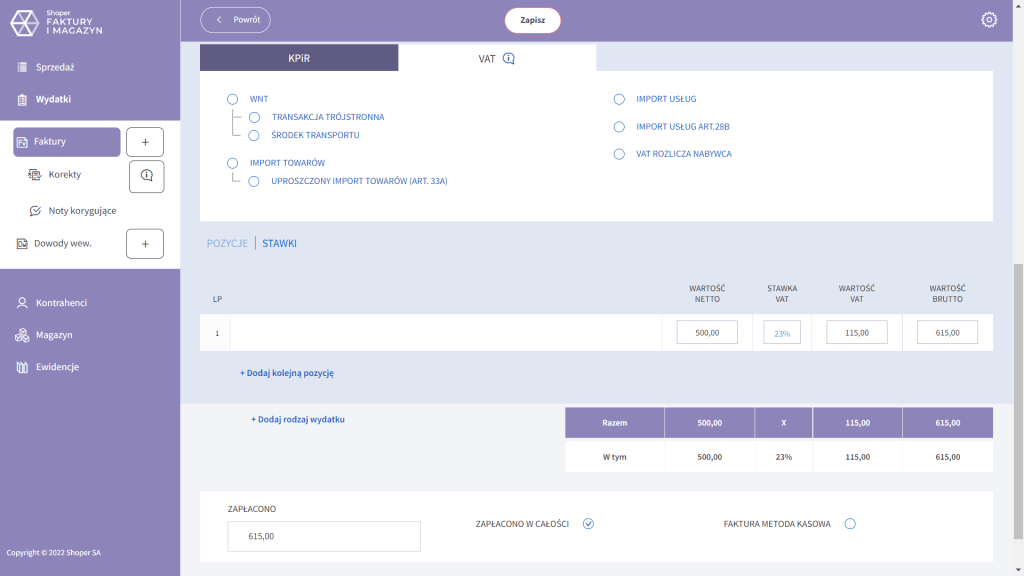Expand the Sprzedaż sidebar menu
Viewport: 1024px width, 576px height.
click(x=55, y=67)
